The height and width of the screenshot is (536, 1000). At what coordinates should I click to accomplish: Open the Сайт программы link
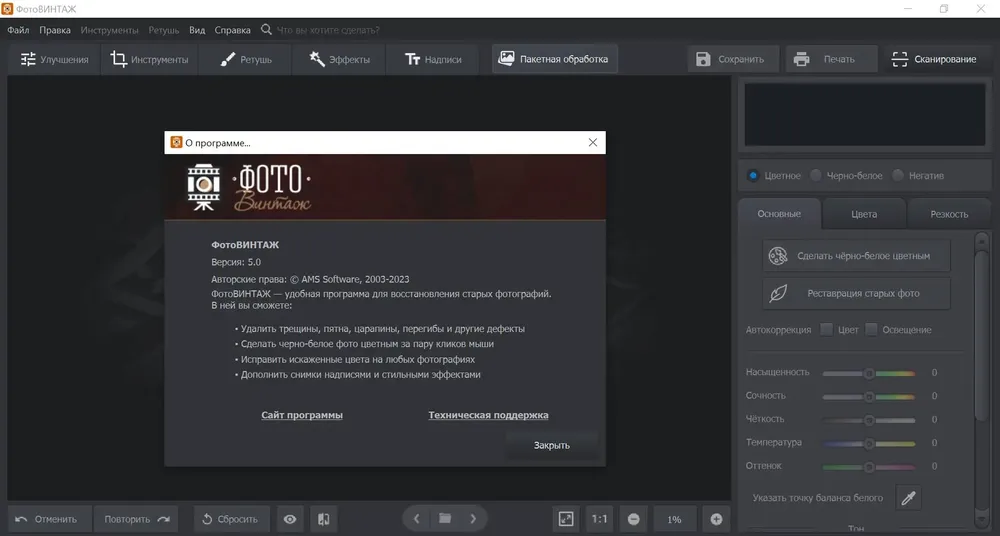click(x=302, y=415)
